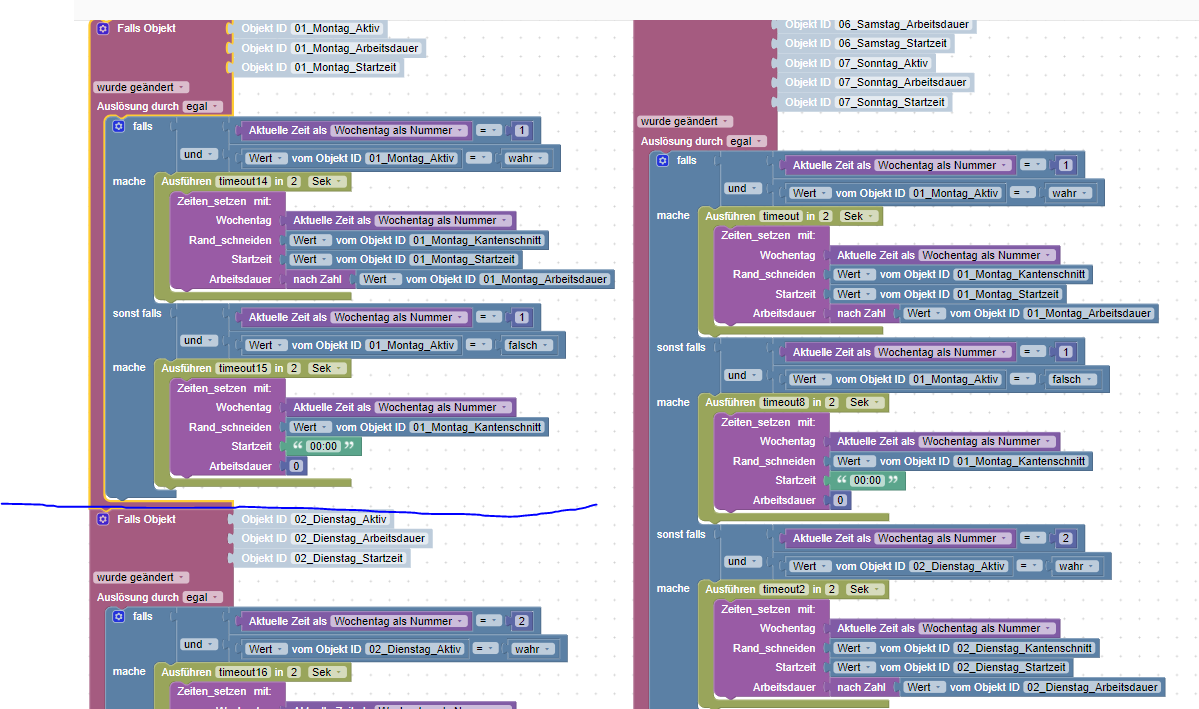This screenshot has height=709, width=1199.
Task: Open Auslösung durch egal dropdown of 02_Dienstag trigger
Action: (203, 597)
